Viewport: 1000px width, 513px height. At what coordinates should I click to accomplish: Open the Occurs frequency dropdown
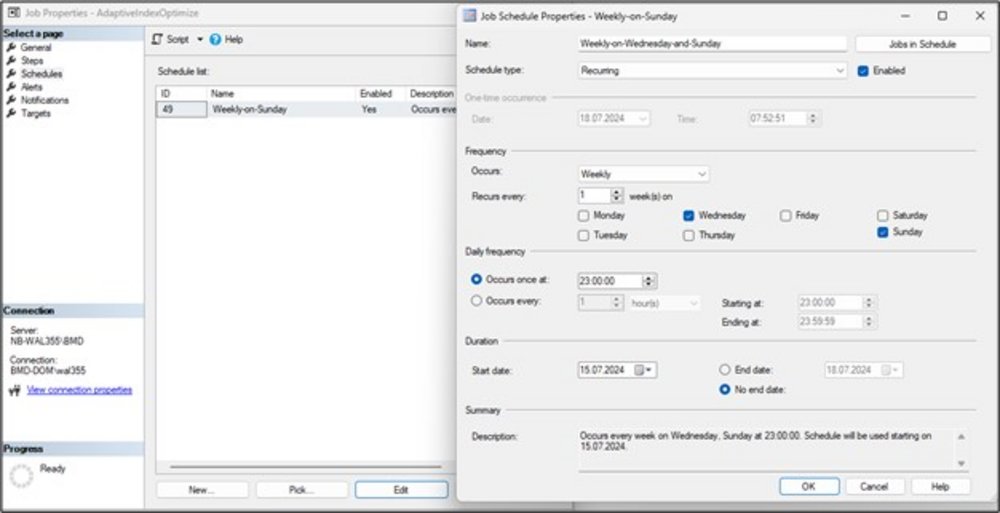[701, 174]
